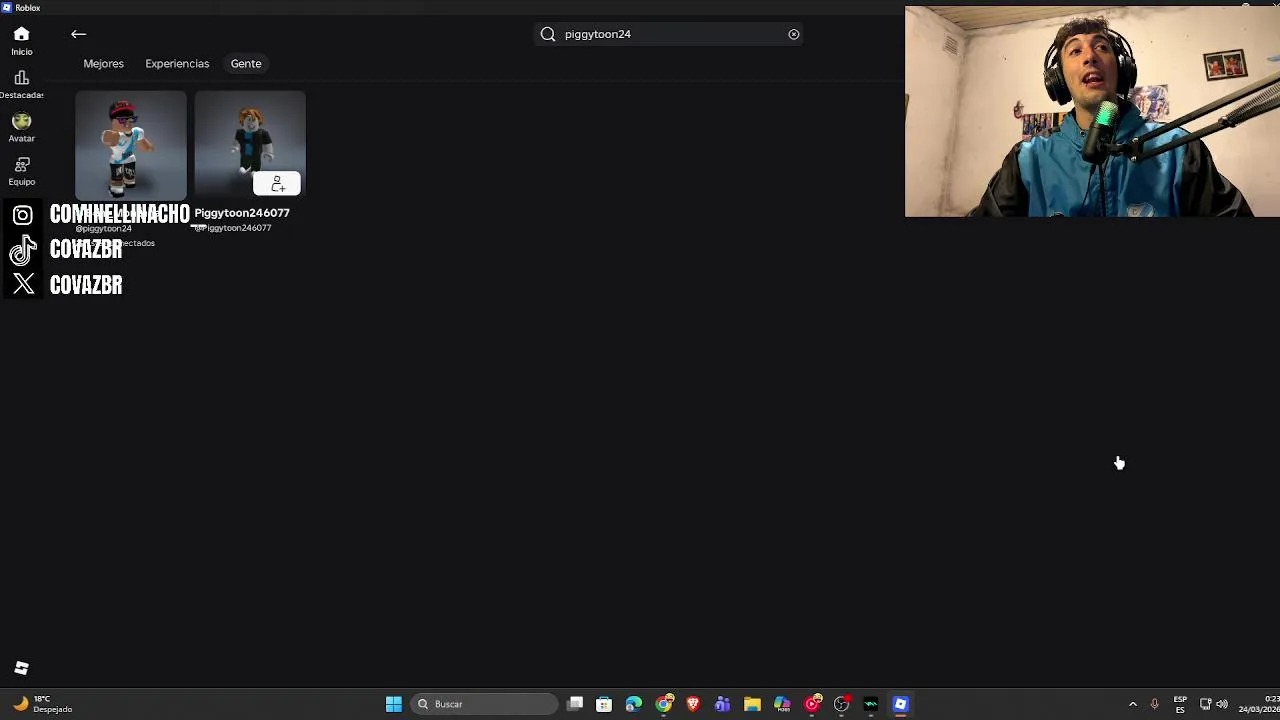
Task: Click the Roblox logo at the sidebar bottom
Action: [21, 668]
